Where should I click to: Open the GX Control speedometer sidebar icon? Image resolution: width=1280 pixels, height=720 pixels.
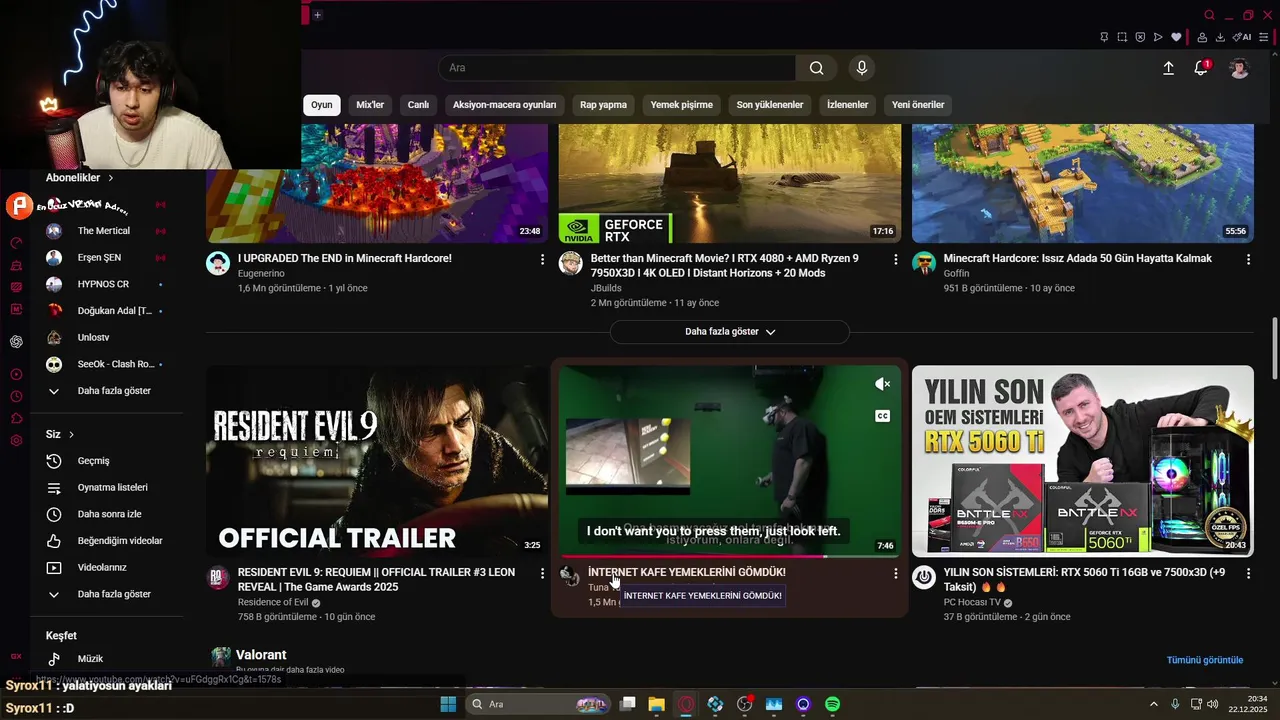[16, 243]
